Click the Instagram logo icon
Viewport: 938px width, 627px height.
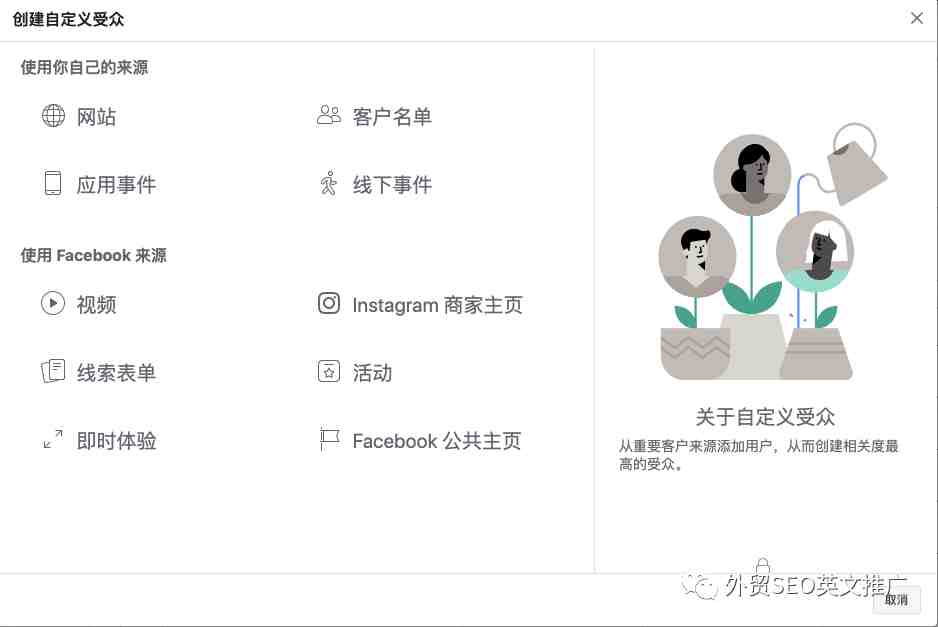click(x=328, y=303)
